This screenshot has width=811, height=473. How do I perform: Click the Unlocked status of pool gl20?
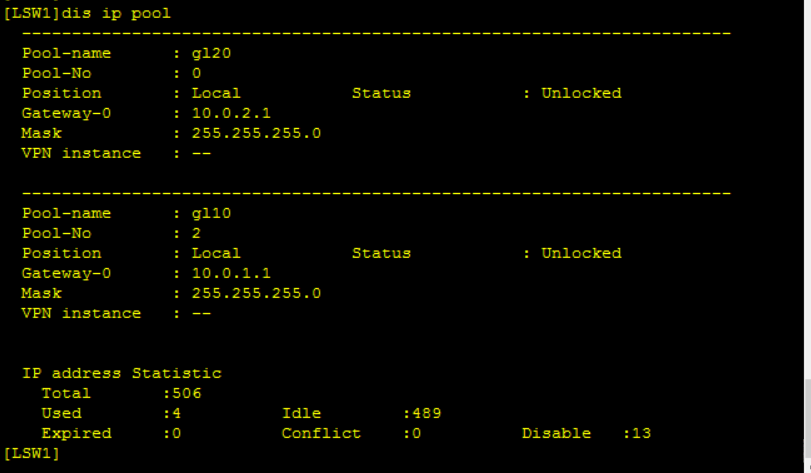pyautogui.click(x=581, y=93)
